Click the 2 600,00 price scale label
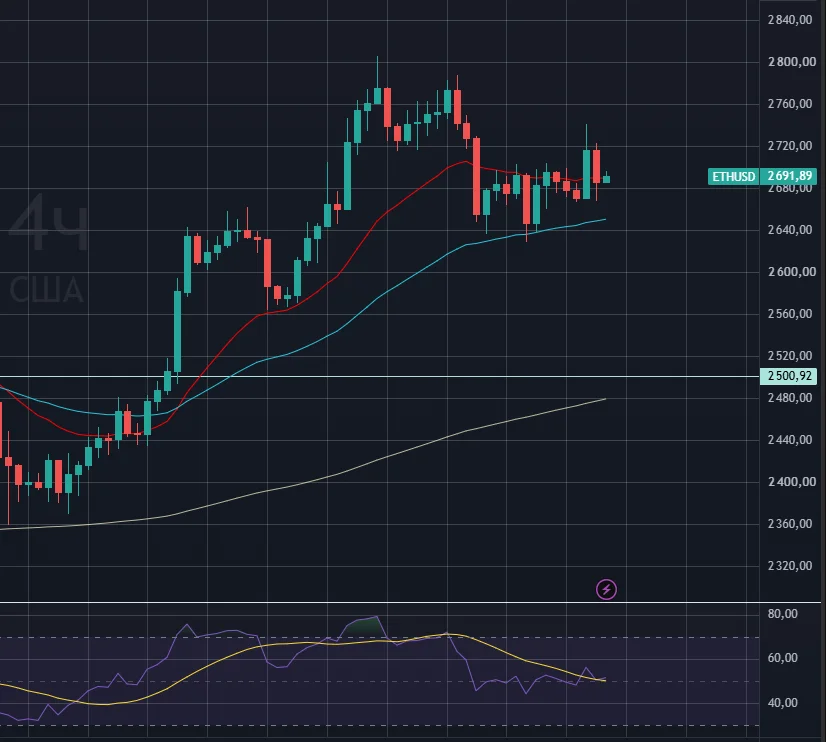 pos(792,272)
